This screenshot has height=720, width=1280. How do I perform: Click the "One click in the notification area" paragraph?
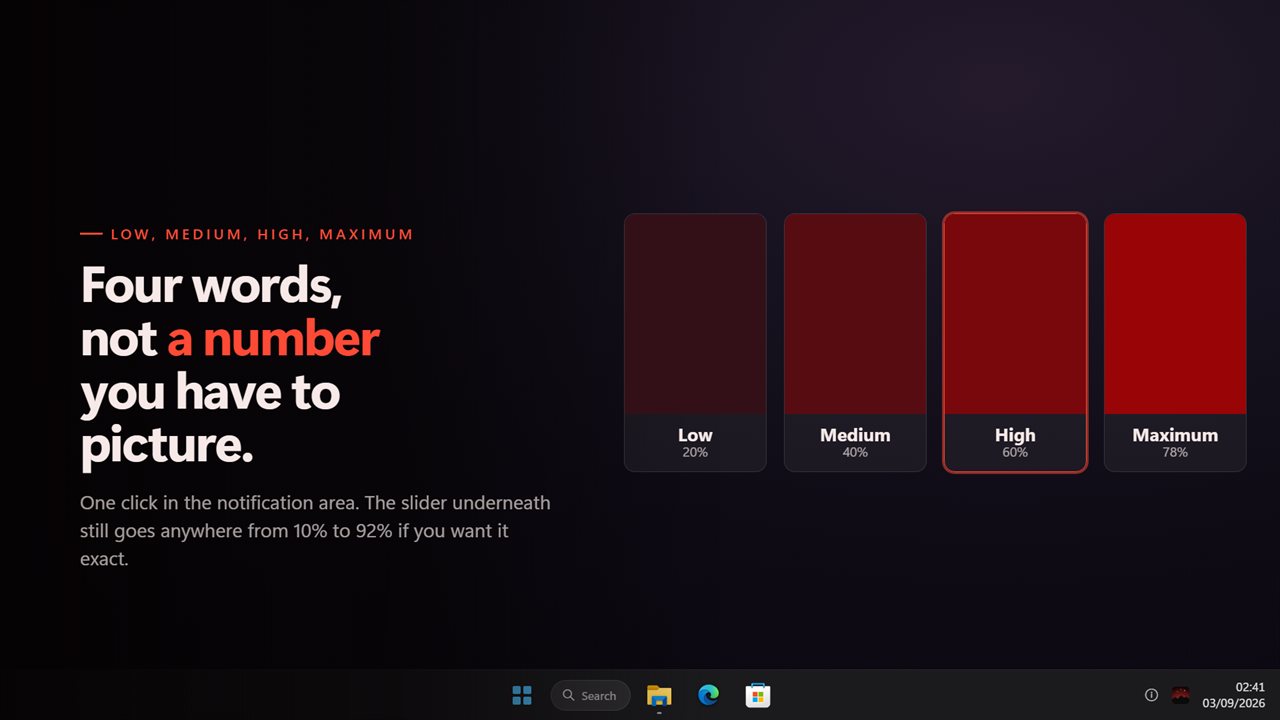click(315, 530)
